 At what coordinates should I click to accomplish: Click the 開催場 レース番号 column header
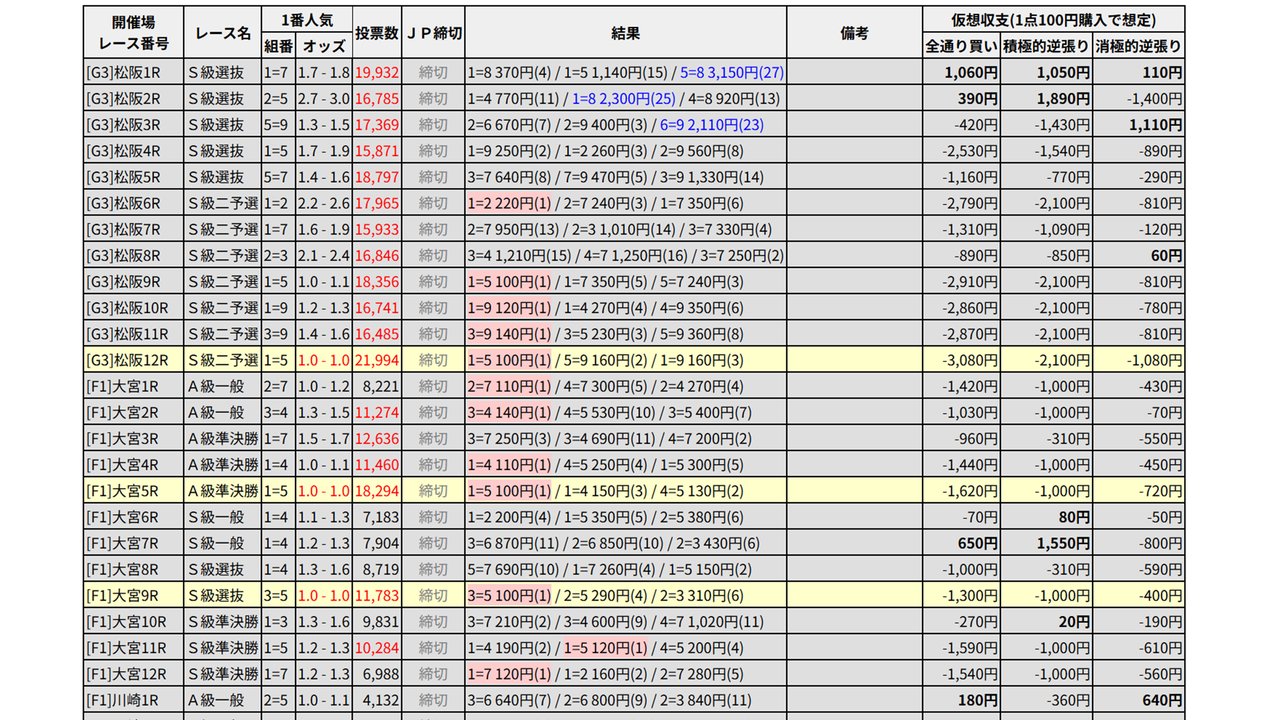(133, 32)
